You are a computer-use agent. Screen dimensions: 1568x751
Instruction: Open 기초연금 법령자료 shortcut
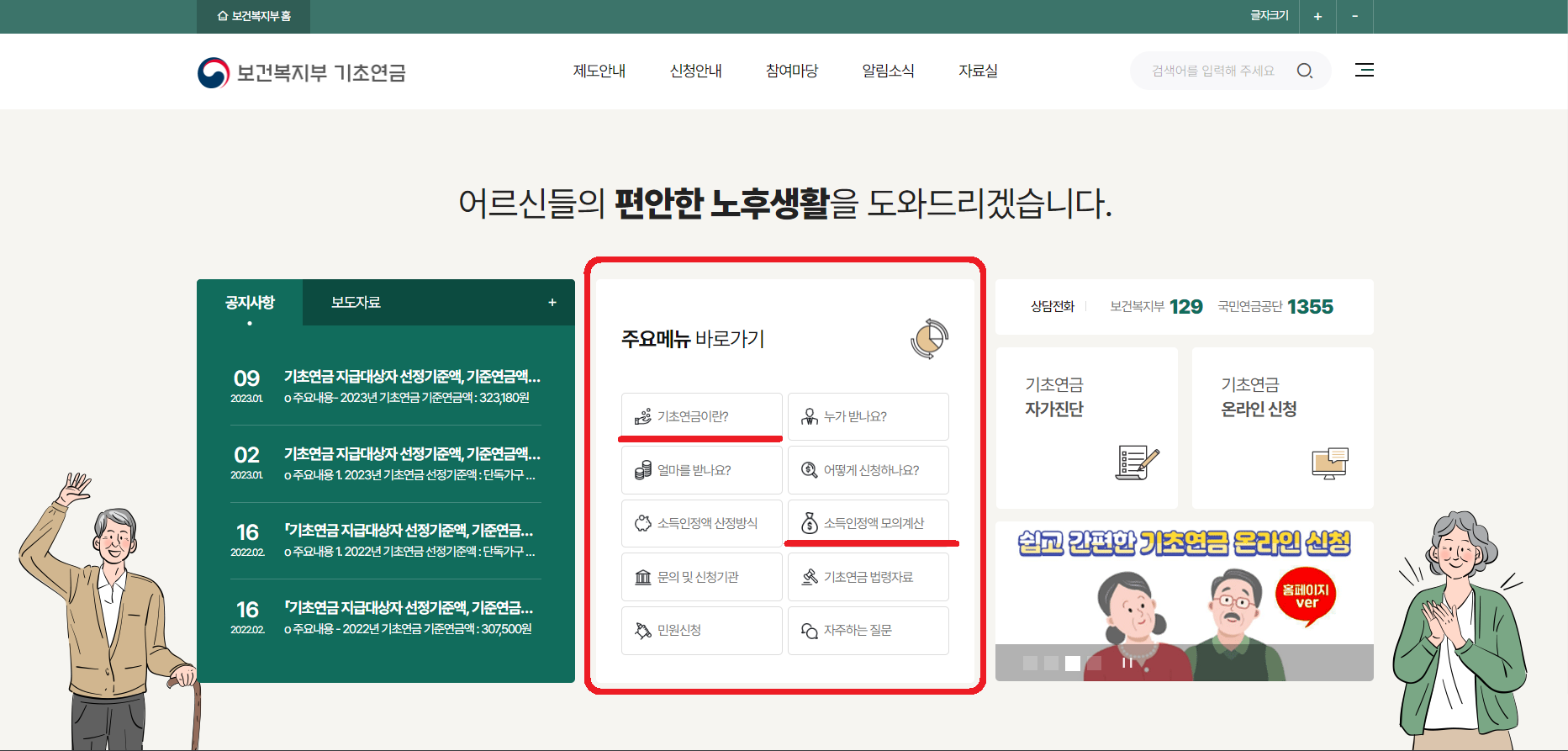tap(868, 577)
